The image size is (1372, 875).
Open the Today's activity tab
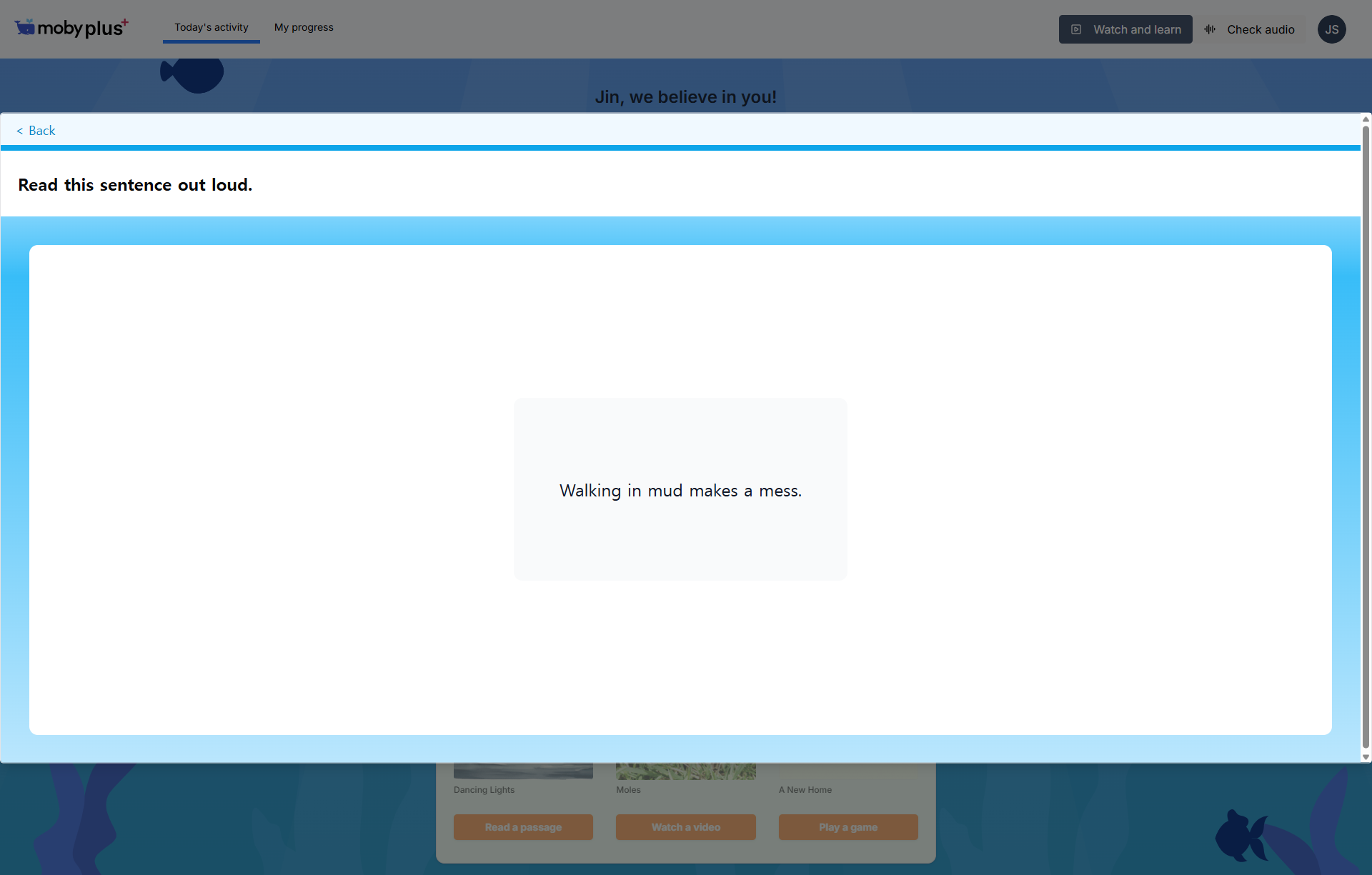[212, 28]
